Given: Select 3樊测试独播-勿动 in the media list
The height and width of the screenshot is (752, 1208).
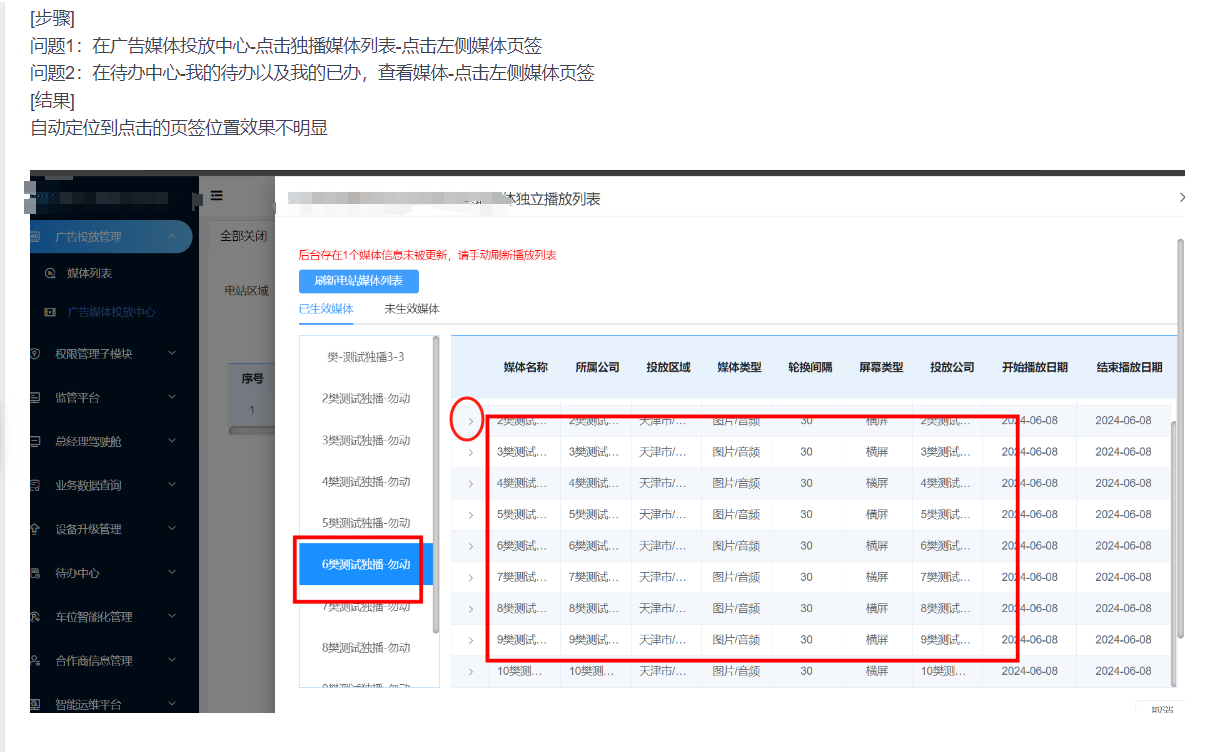Looking at the screenshot, I should 366,440.
